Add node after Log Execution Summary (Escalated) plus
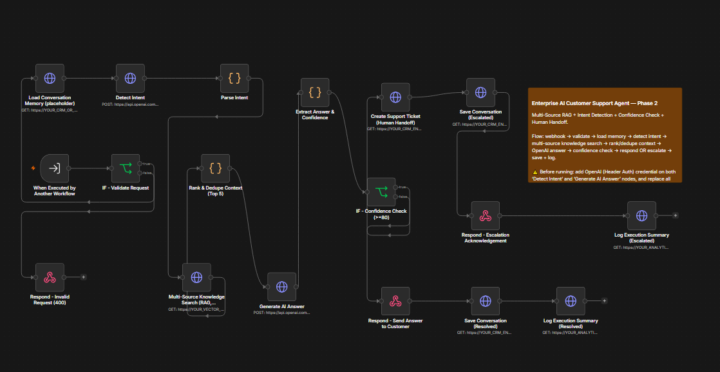 pyautogui.click(x=675, y=215)
